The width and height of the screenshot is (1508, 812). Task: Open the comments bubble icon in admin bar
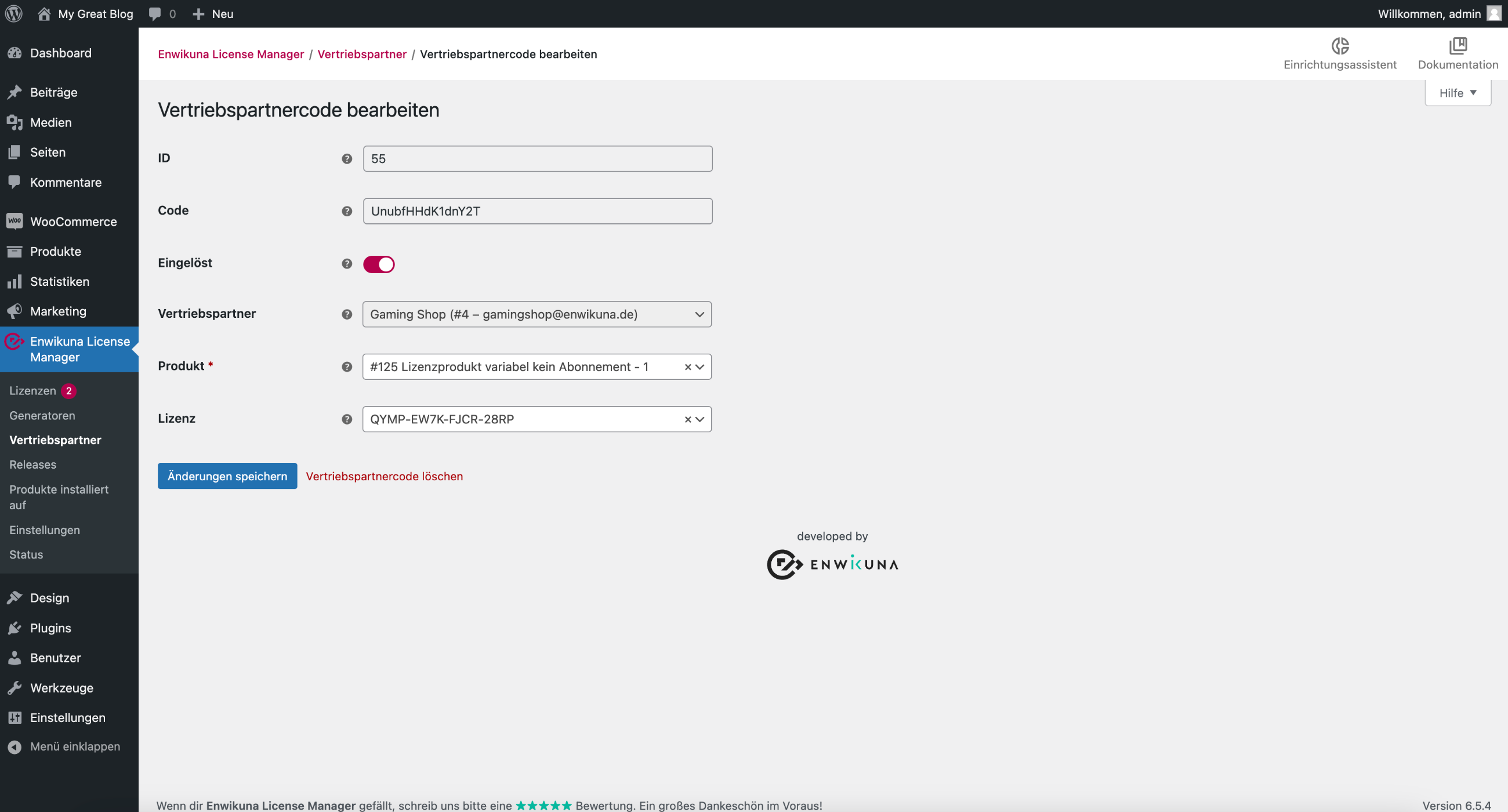154,13
